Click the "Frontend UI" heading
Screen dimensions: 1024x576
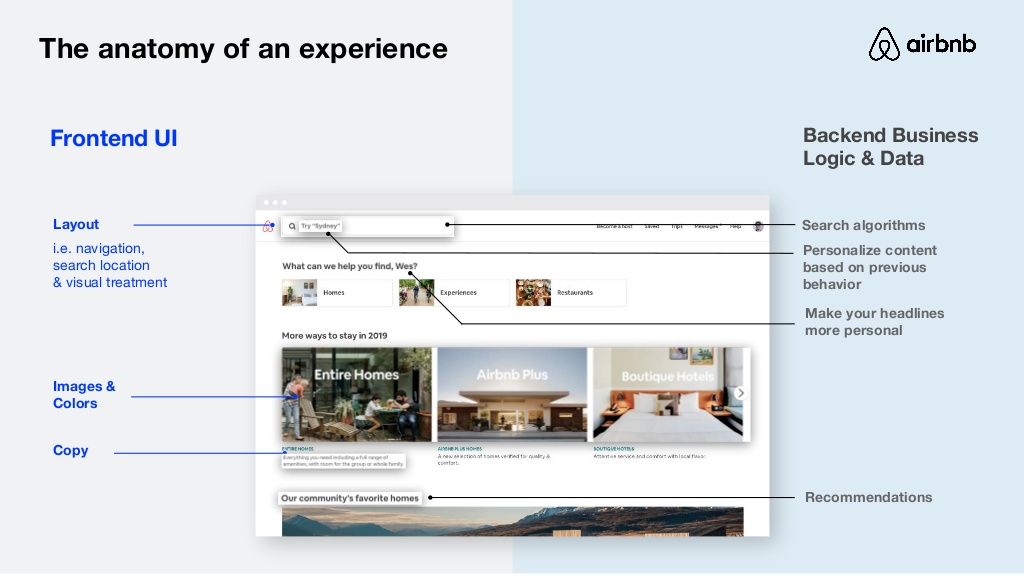pos(114,138)
